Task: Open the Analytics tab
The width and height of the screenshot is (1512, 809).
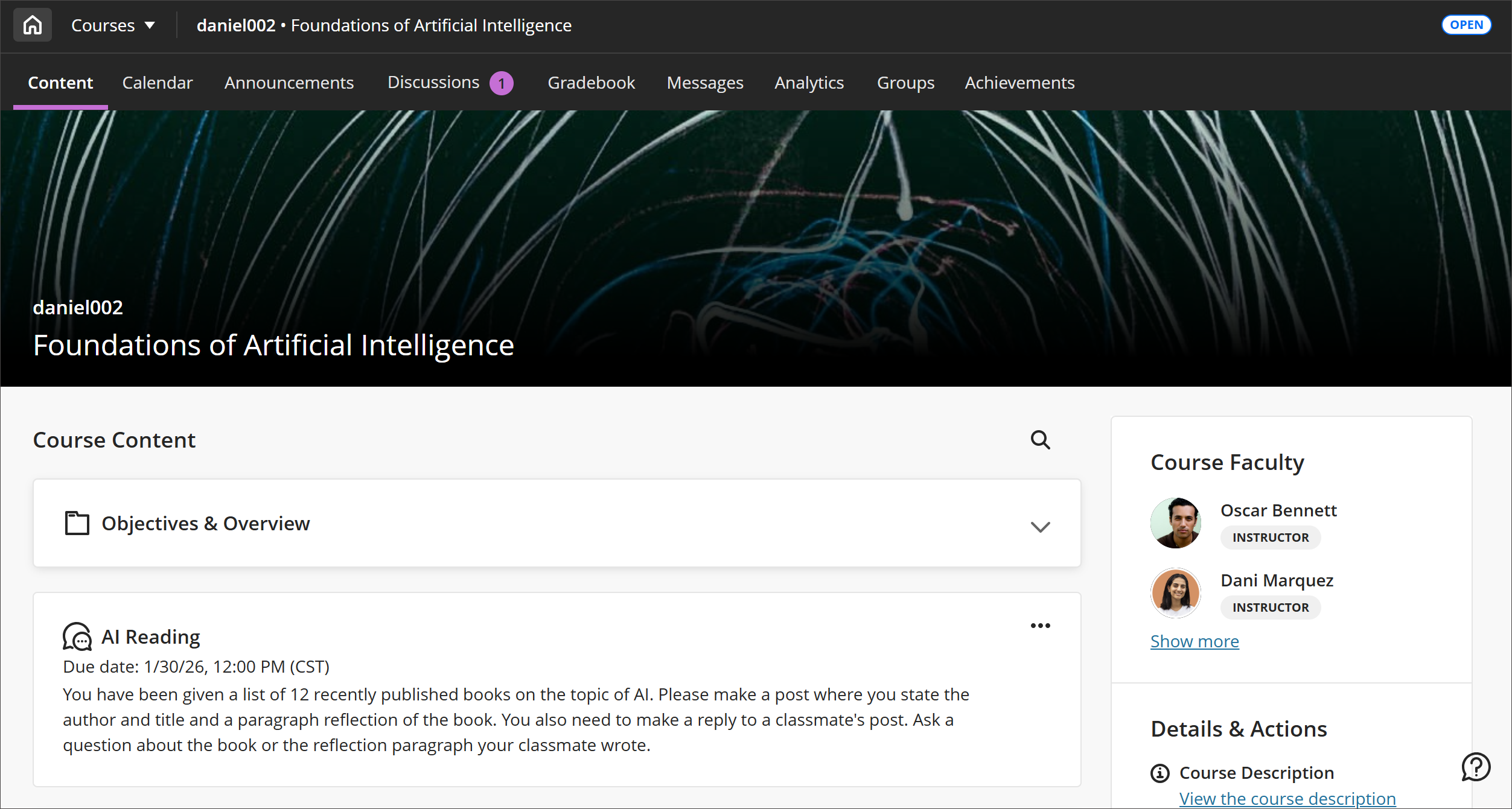Action: (x=809, y=83)
